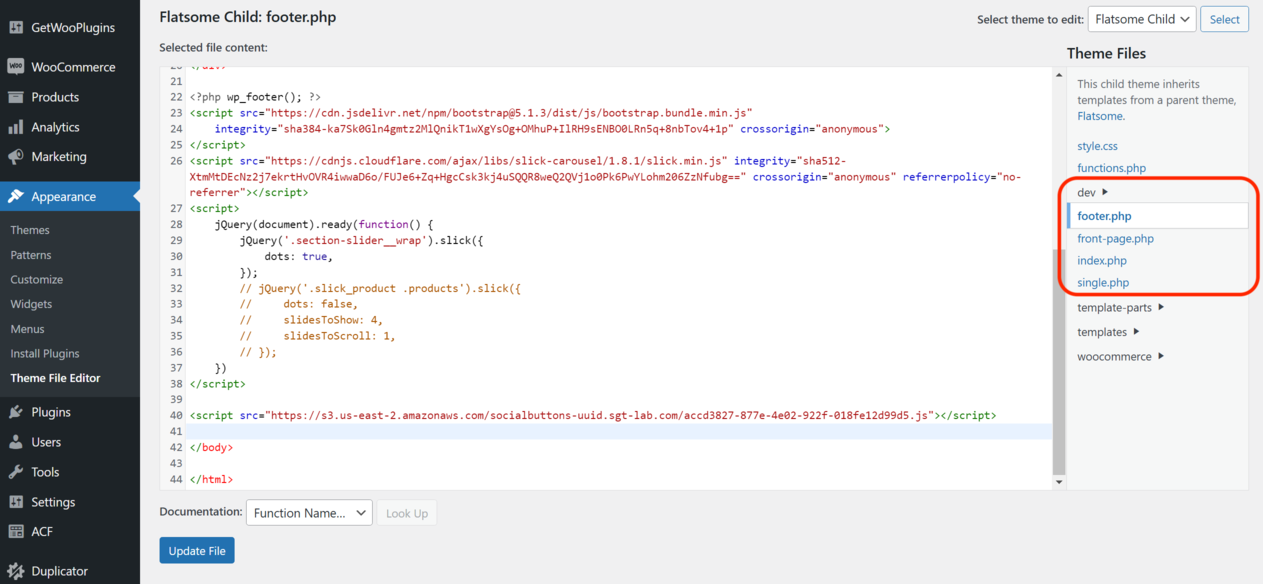This screenshot has height=584, width=1263.
Task: Click the Update File button
Action: pos(196,549)
